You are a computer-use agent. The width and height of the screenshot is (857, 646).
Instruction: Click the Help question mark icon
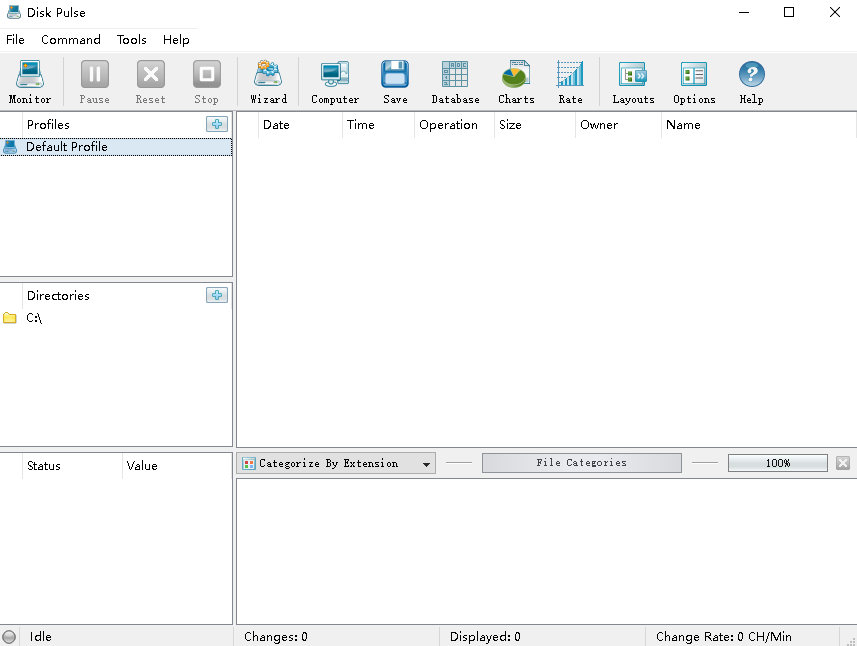pos(751,81)
